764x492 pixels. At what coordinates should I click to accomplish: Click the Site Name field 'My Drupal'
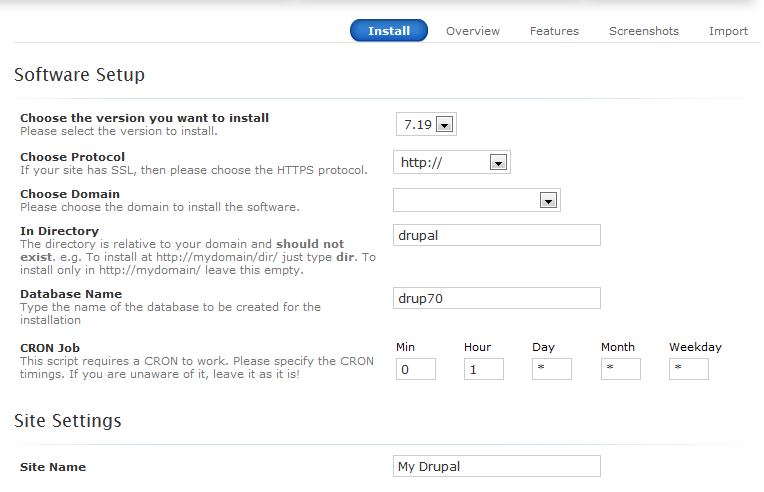[498, 467]
